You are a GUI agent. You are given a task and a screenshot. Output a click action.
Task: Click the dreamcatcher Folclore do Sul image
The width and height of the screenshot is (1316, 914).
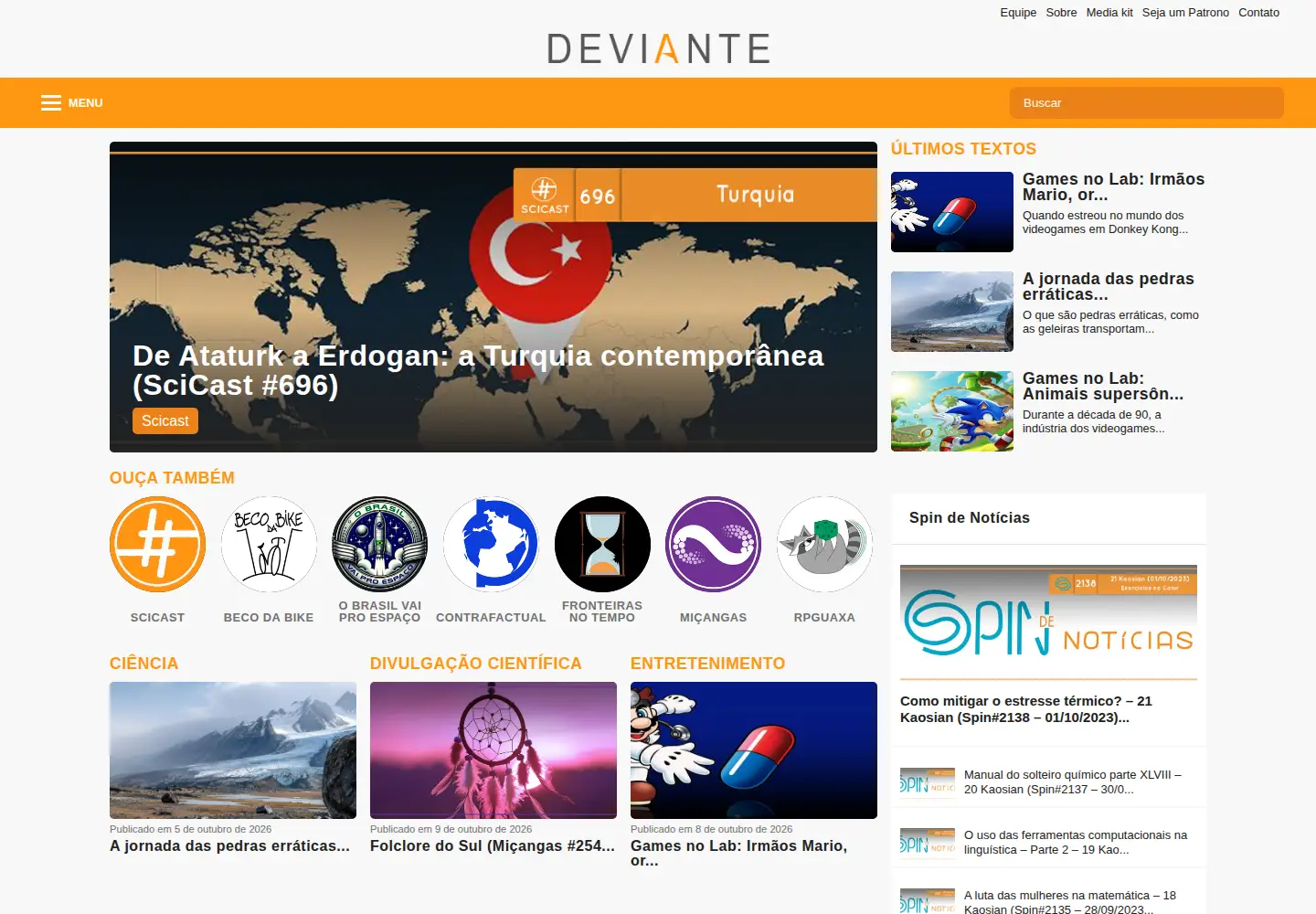pyautogui.click(x=493, y=750)
